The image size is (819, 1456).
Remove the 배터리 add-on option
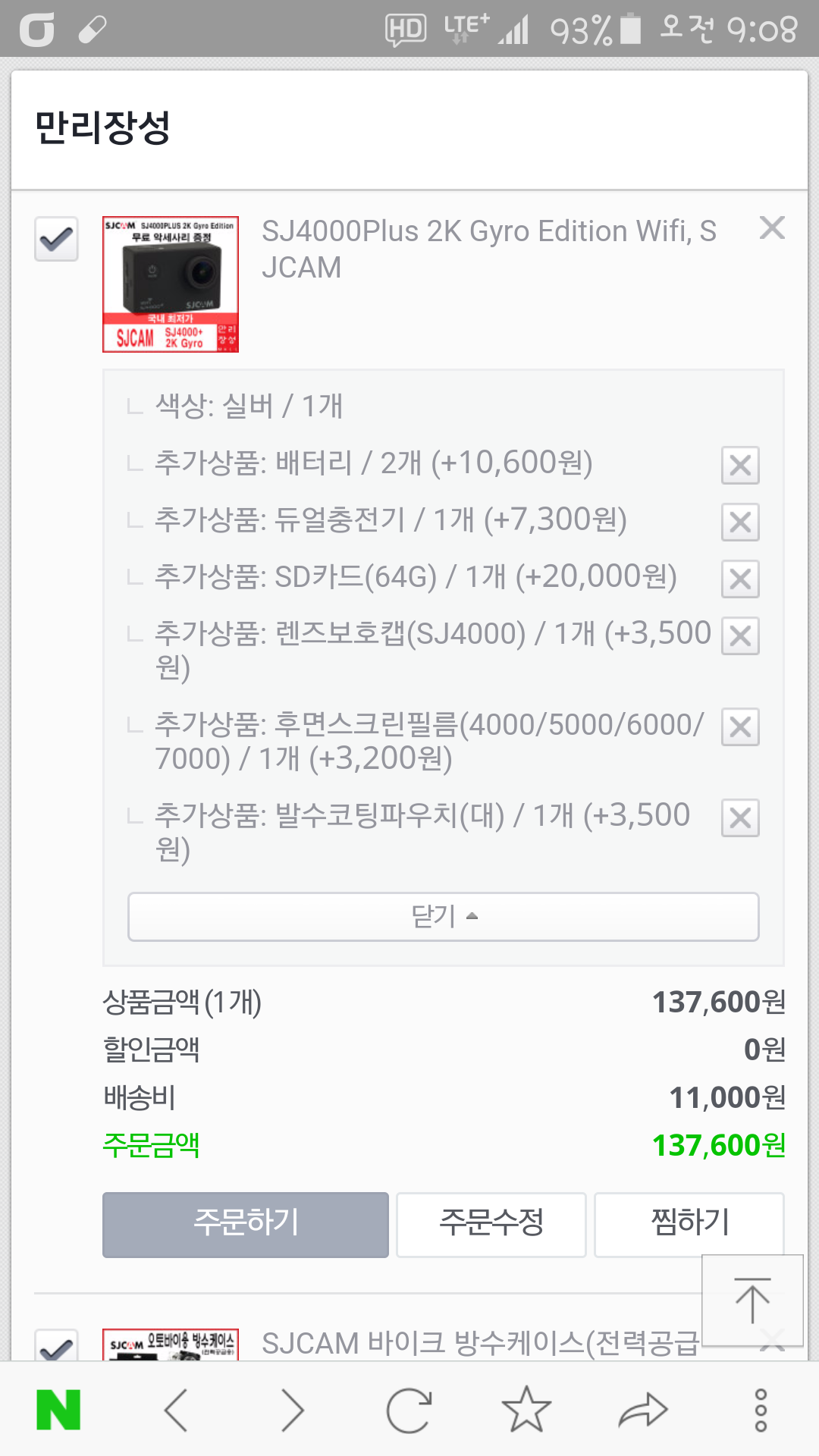pyautogui.click(x=740, y=465)
